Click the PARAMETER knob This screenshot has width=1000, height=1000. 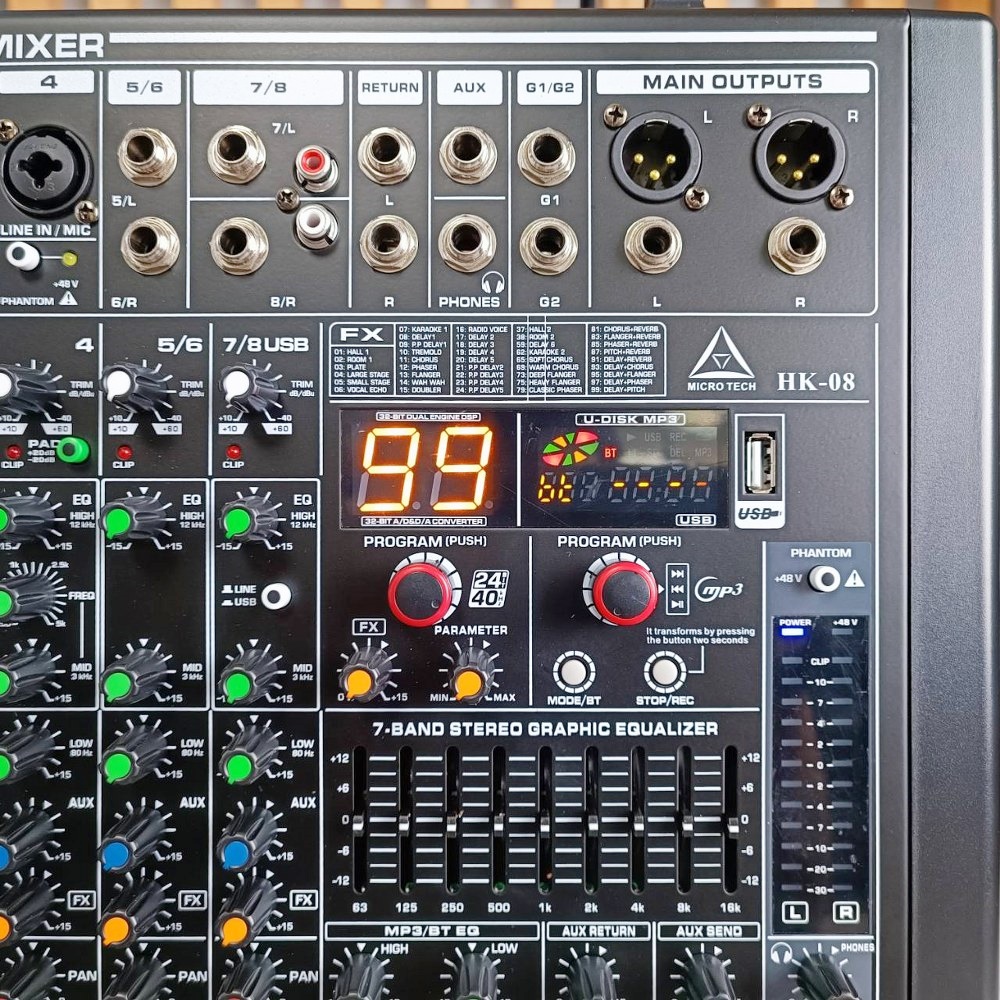[471, 675]
